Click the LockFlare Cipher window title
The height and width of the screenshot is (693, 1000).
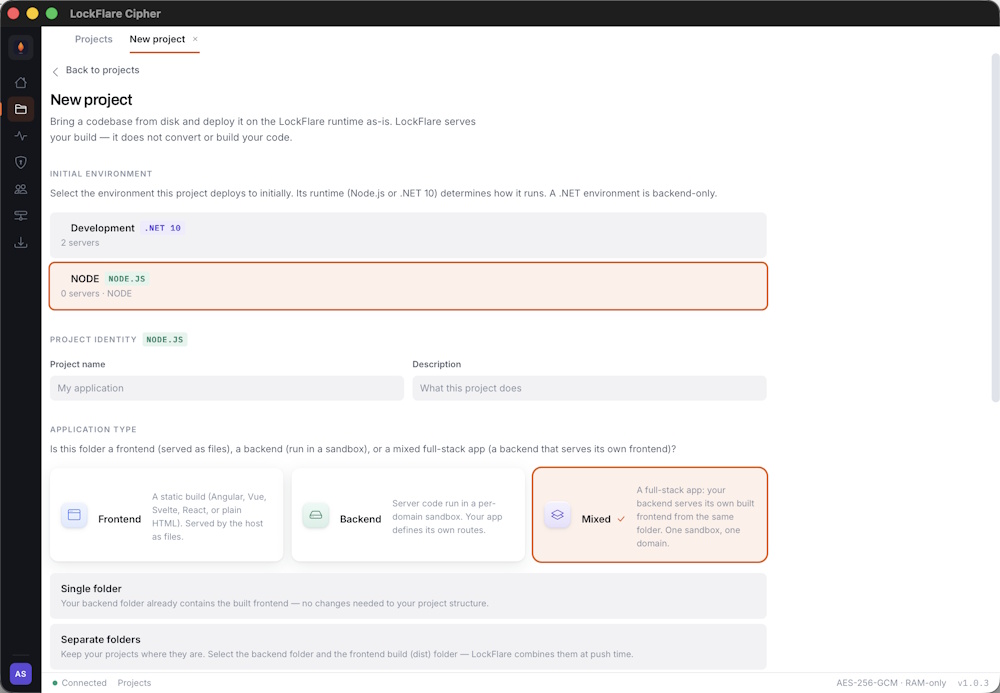(115, 13)
